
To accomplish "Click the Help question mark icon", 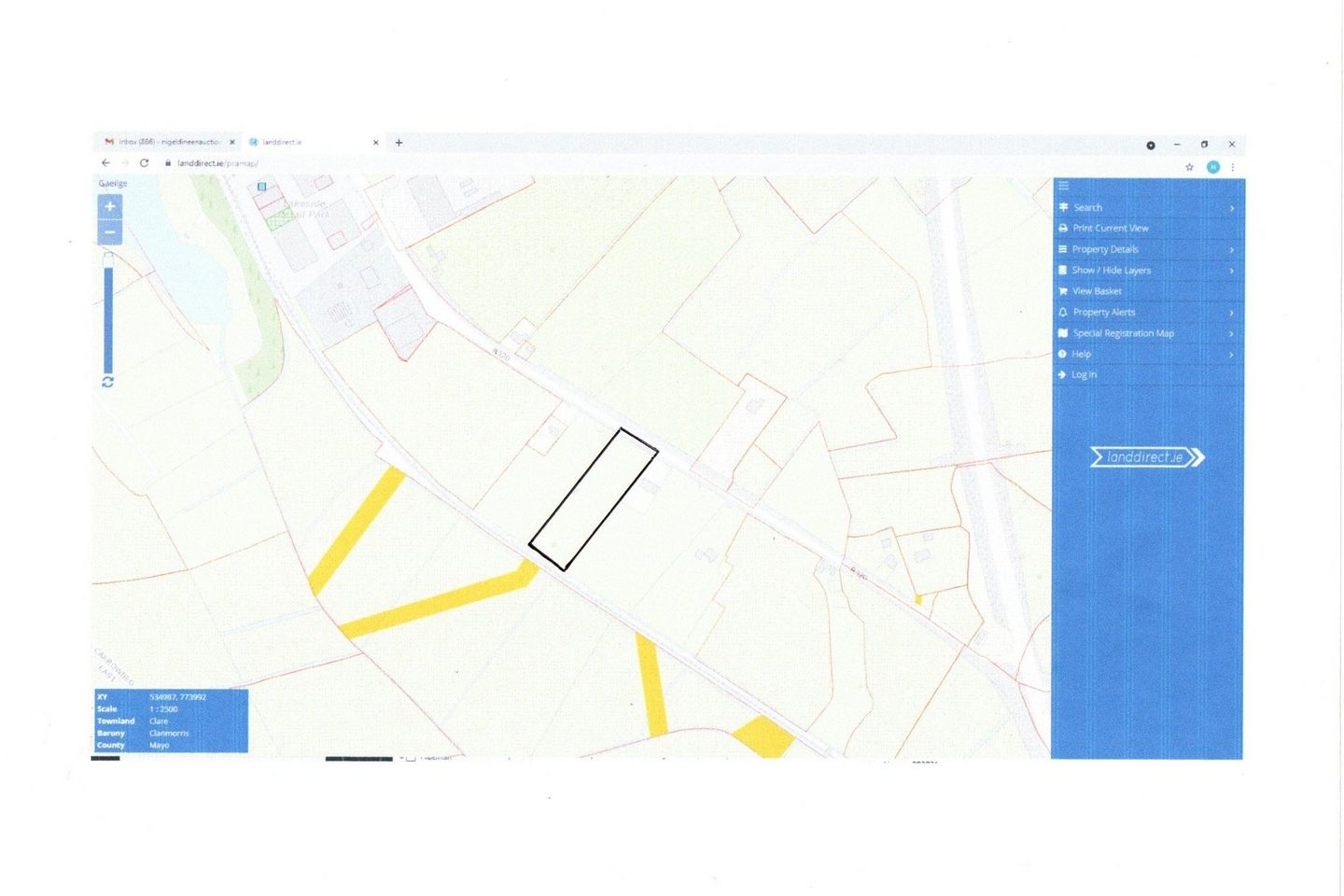I will point(1062,354).
